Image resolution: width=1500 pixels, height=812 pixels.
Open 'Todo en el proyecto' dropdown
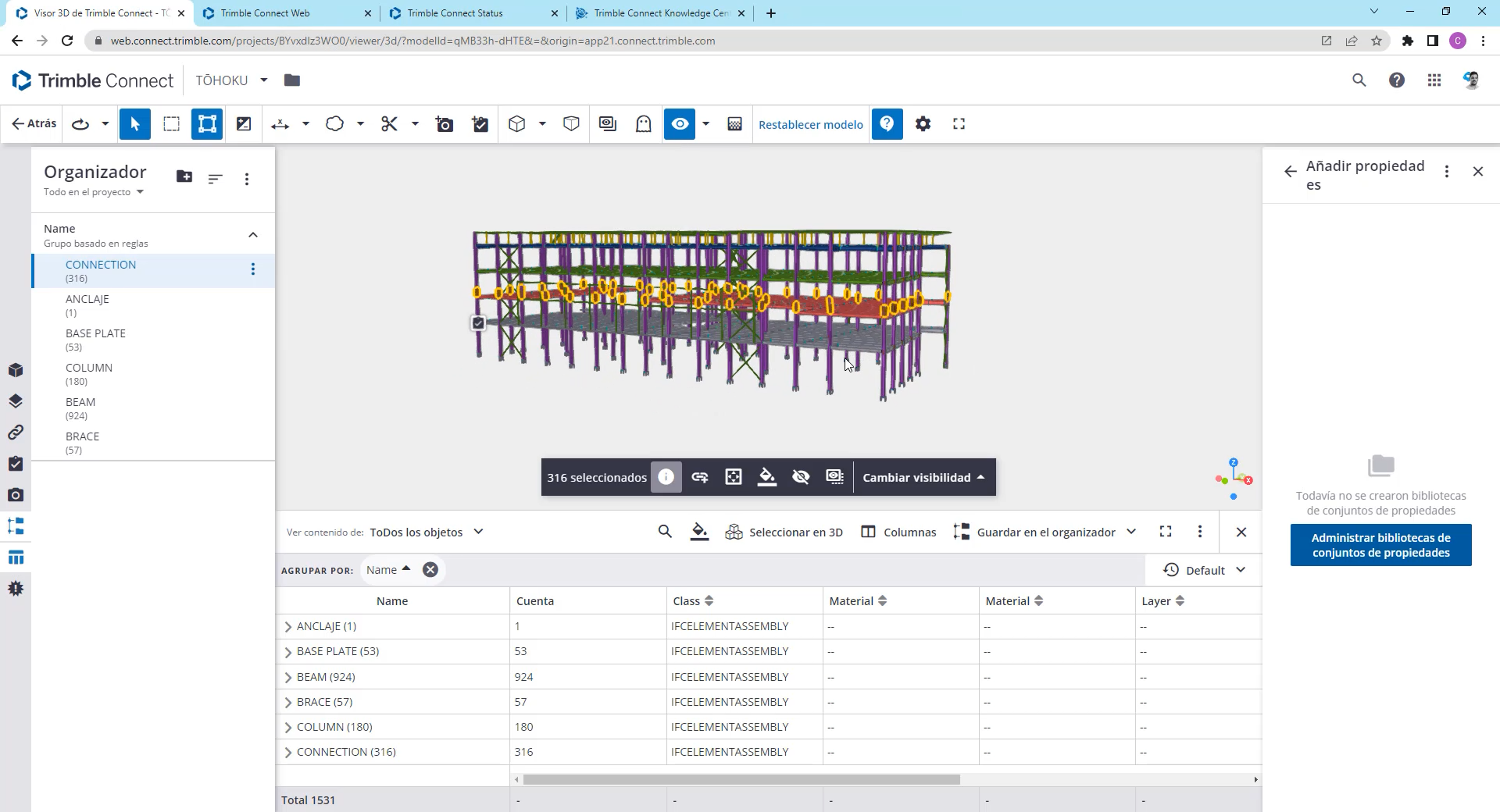(94, 192)
